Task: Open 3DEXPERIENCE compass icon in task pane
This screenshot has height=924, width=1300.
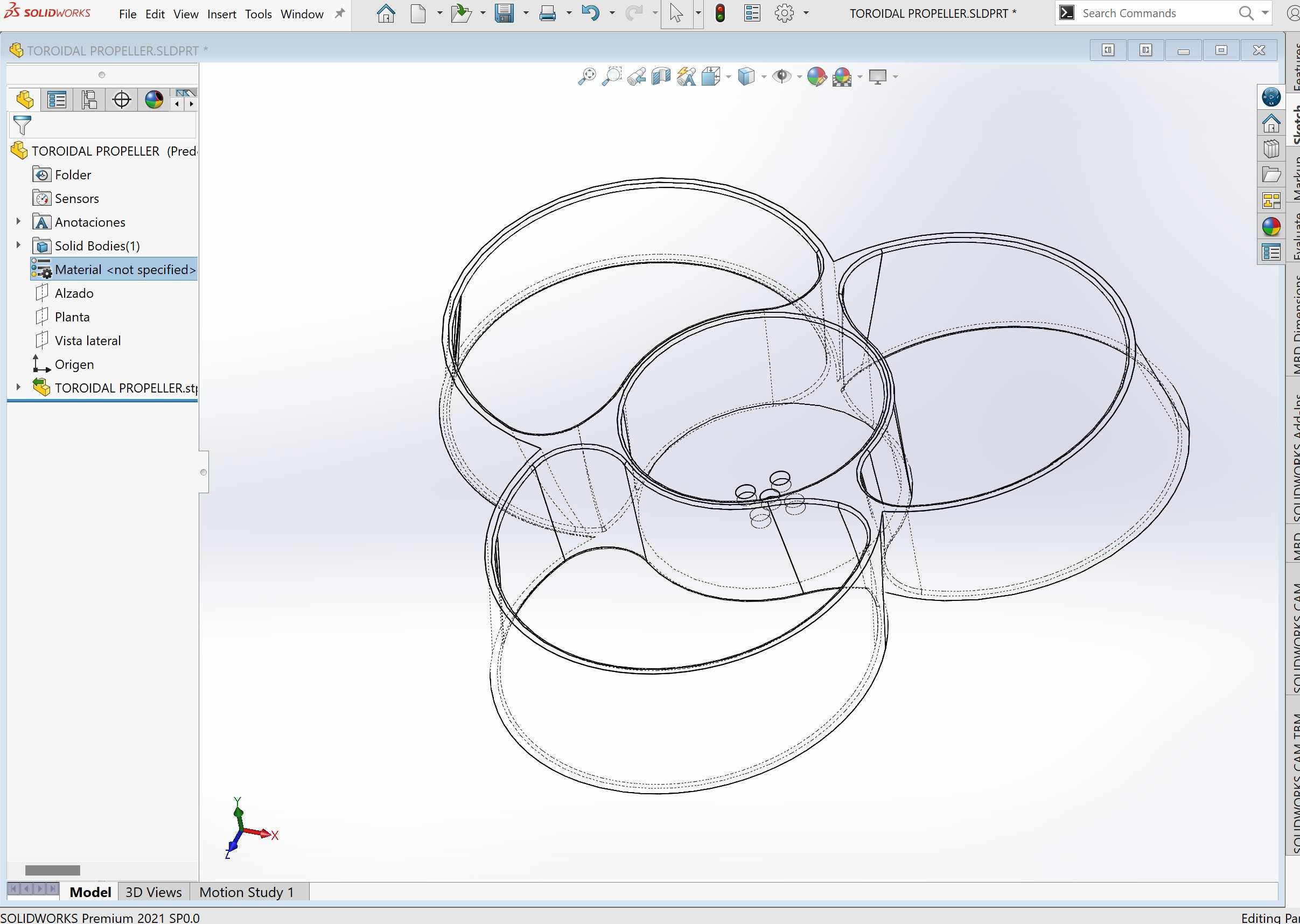Action: 1271,97
